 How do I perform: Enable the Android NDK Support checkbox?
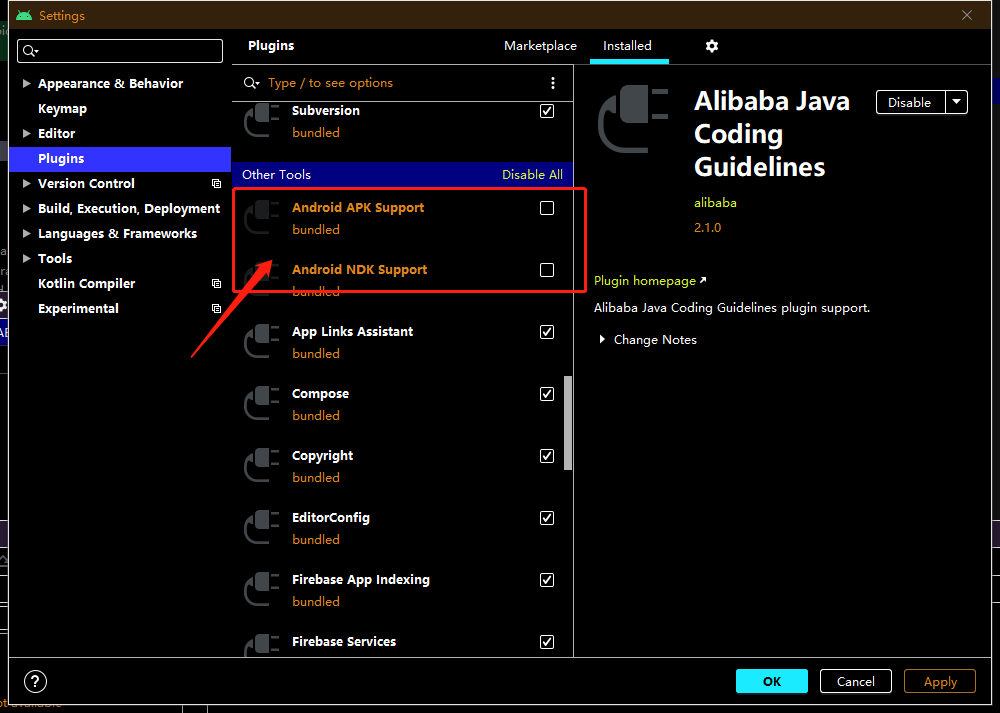coord(547,270)
